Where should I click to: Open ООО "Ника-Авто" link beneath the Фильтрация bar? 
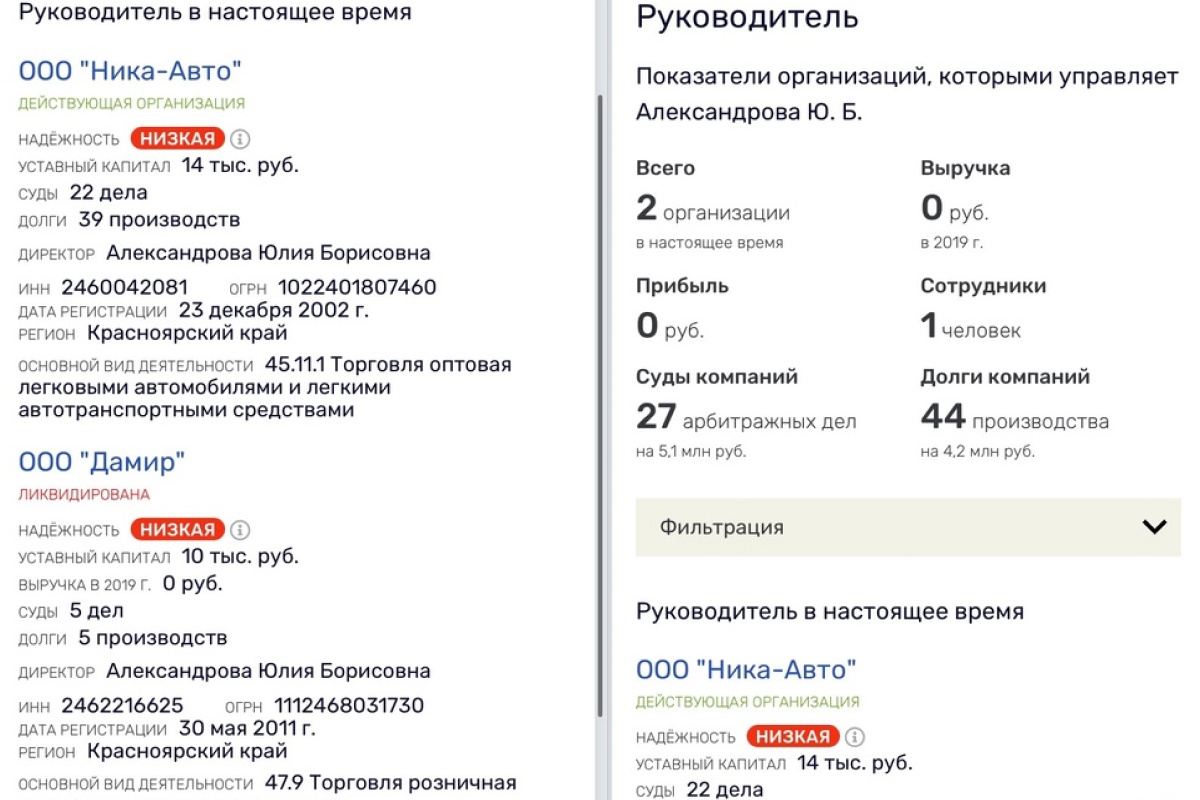pos(746,669)
